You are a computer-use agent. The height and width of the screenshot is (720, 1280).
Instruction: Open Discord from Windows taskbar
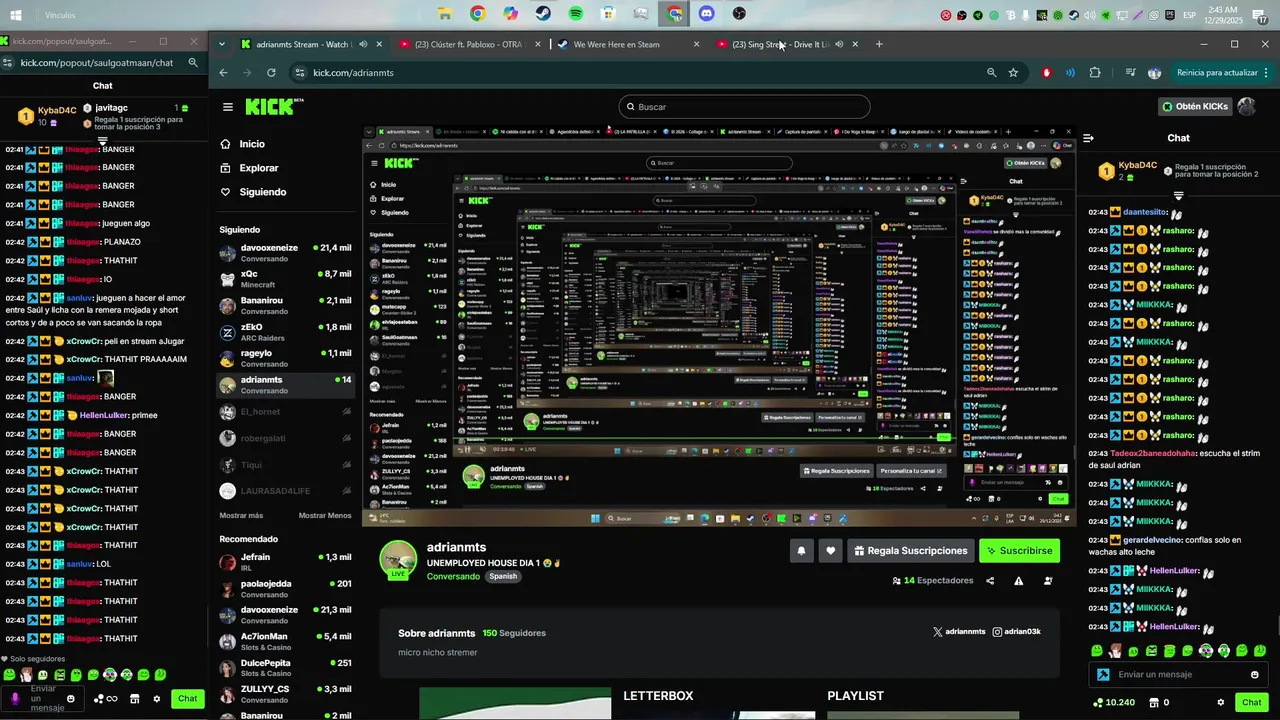click(x=707, y=14)
